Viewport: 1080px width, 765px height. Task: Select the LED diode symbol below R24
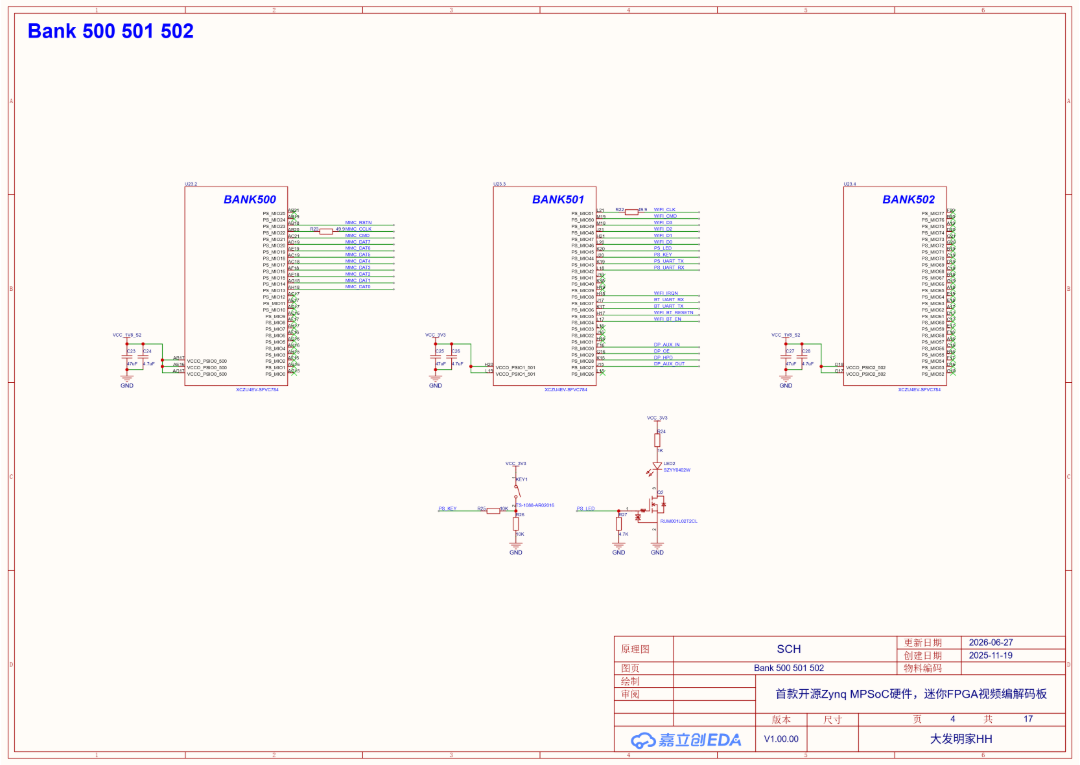(x=657, y=466)
